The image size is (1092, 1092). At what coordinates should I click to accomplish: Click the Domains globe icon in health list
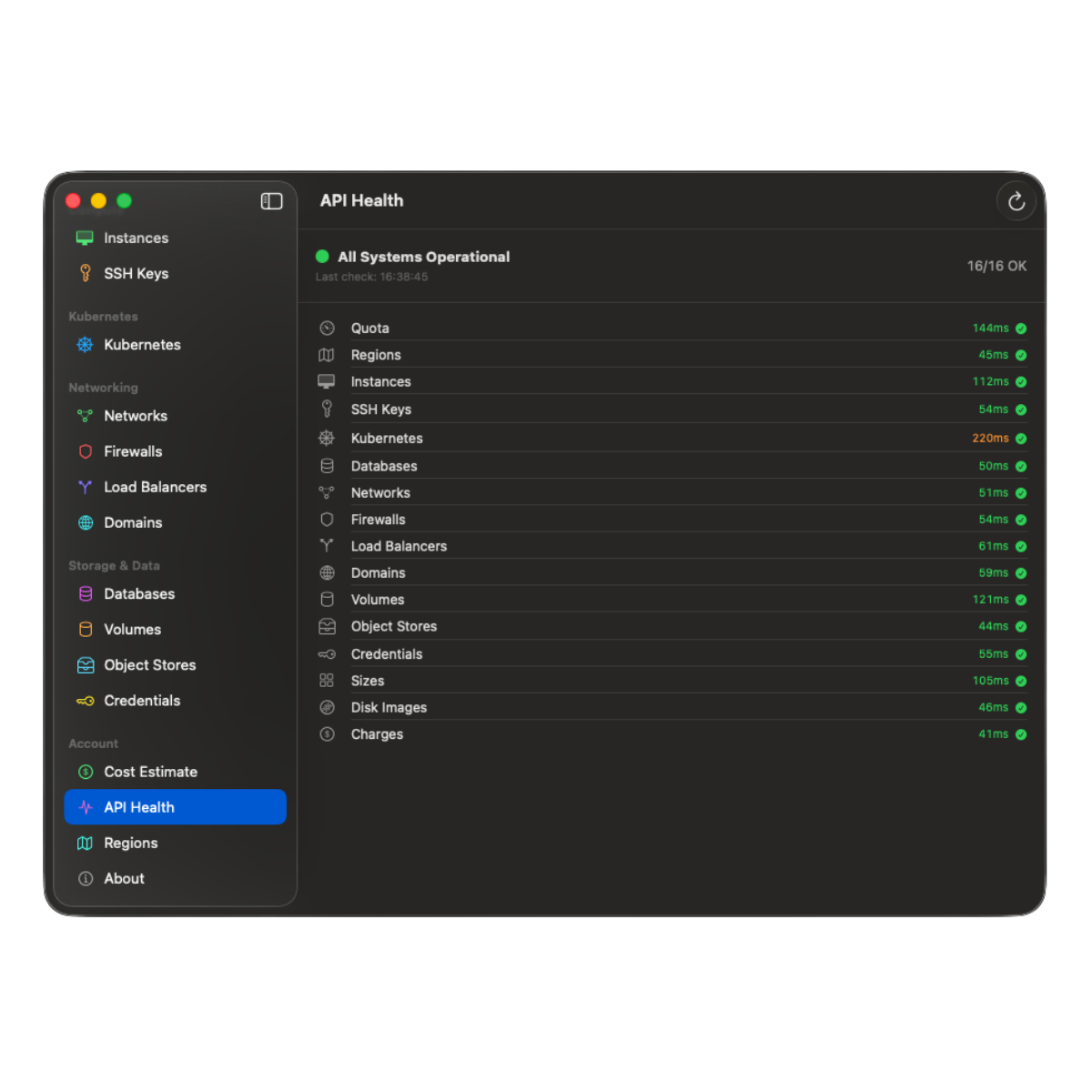tap(327, 572)
